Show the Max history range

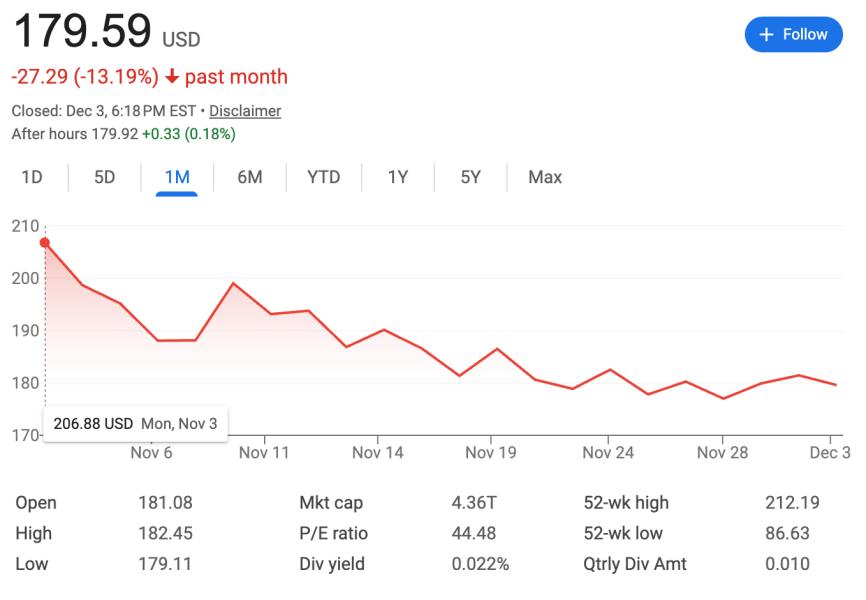545,177
